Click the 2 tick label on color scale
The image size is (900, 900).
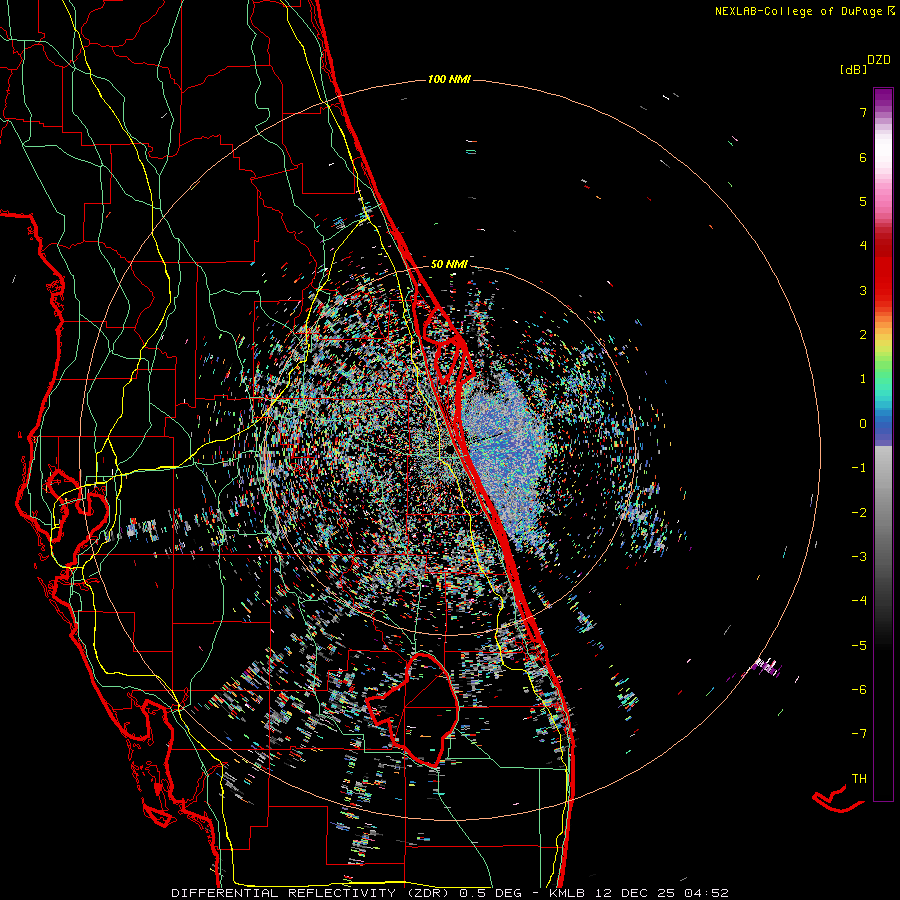coord(863,335)
